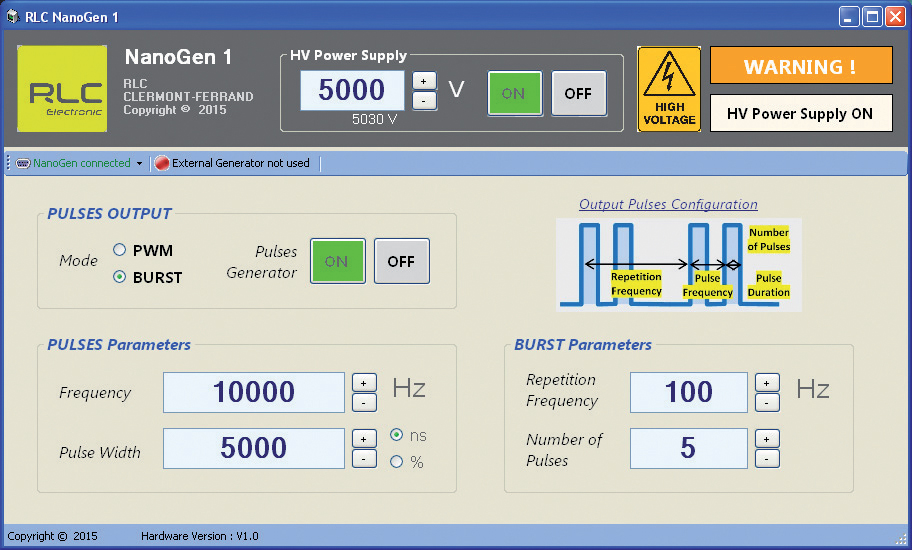The width and height of the screenshot is (912, 550).
Task: Decrease pulse Frequency with minus button
Action: point(364,402)
